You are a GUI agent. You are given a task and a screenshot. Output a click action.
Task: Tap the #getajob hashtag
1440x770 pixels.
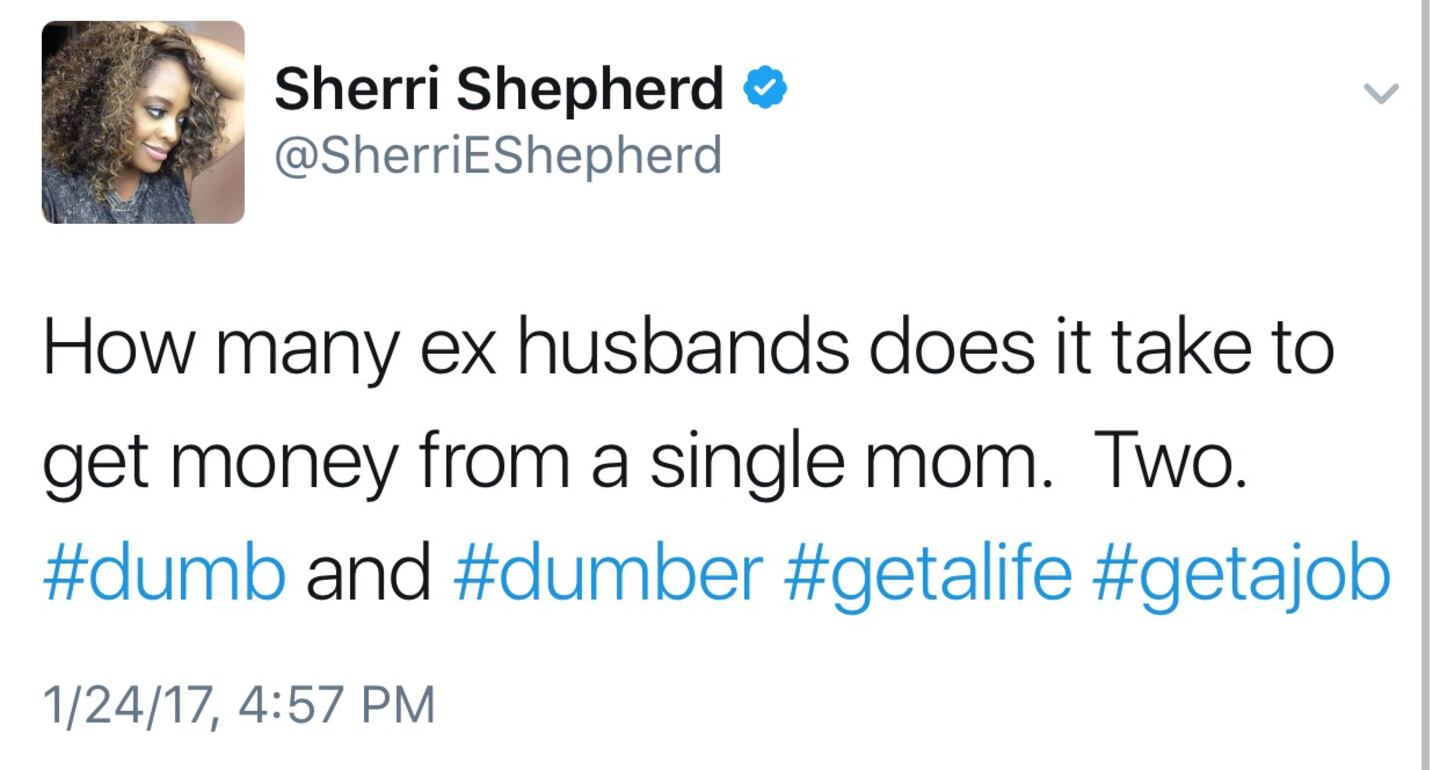1241,574
